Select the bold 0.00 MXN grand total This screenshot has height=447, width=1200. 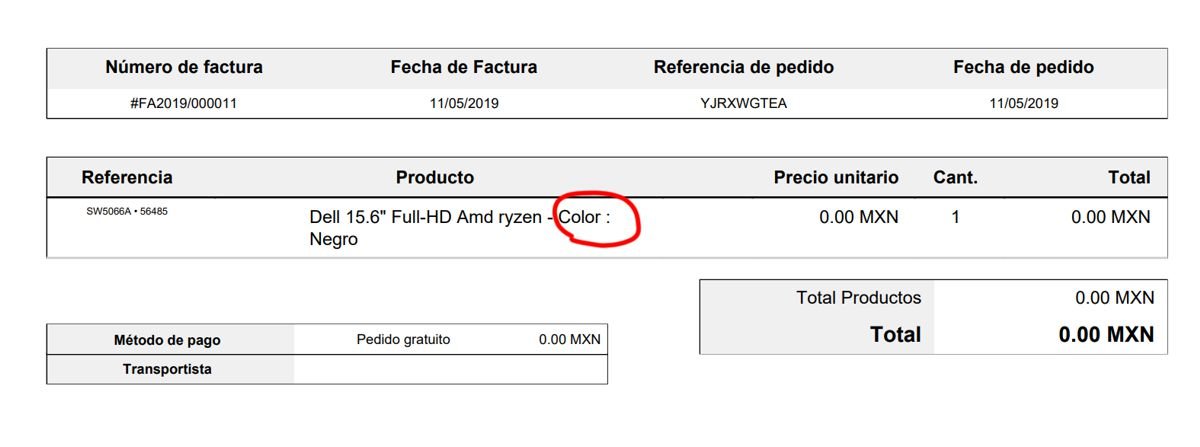point(1106,334)
